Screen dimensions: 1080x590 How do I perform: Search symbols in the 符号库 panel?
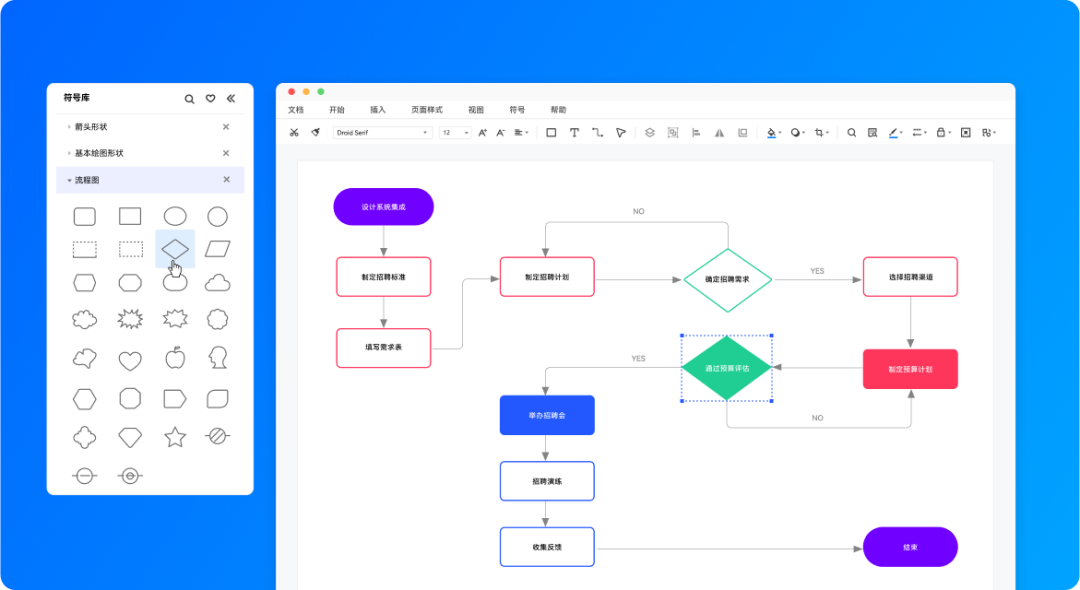pyautogui.click(x=189, y=99)
